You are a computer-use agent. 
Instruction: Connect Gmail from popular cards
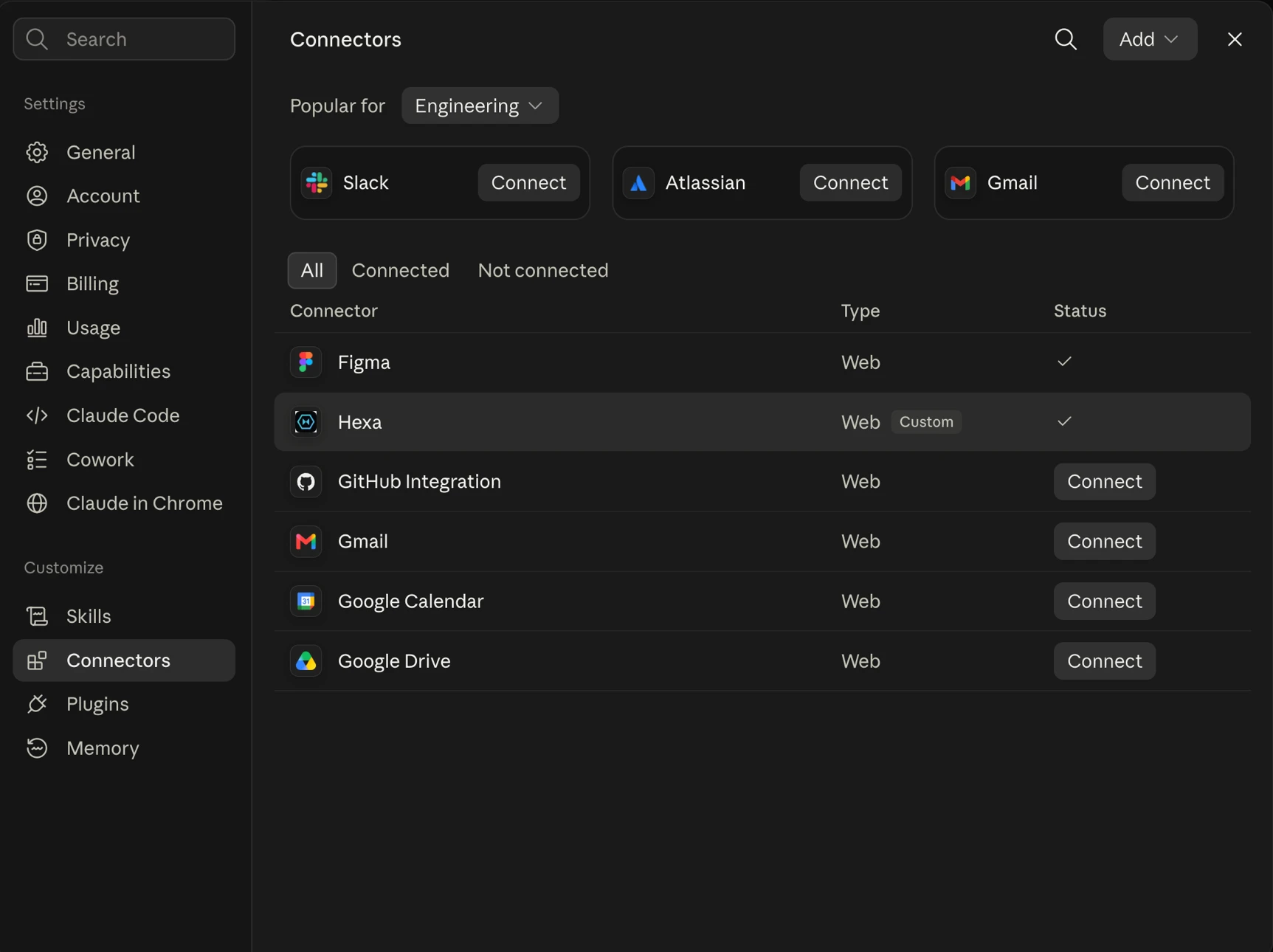1173,182
